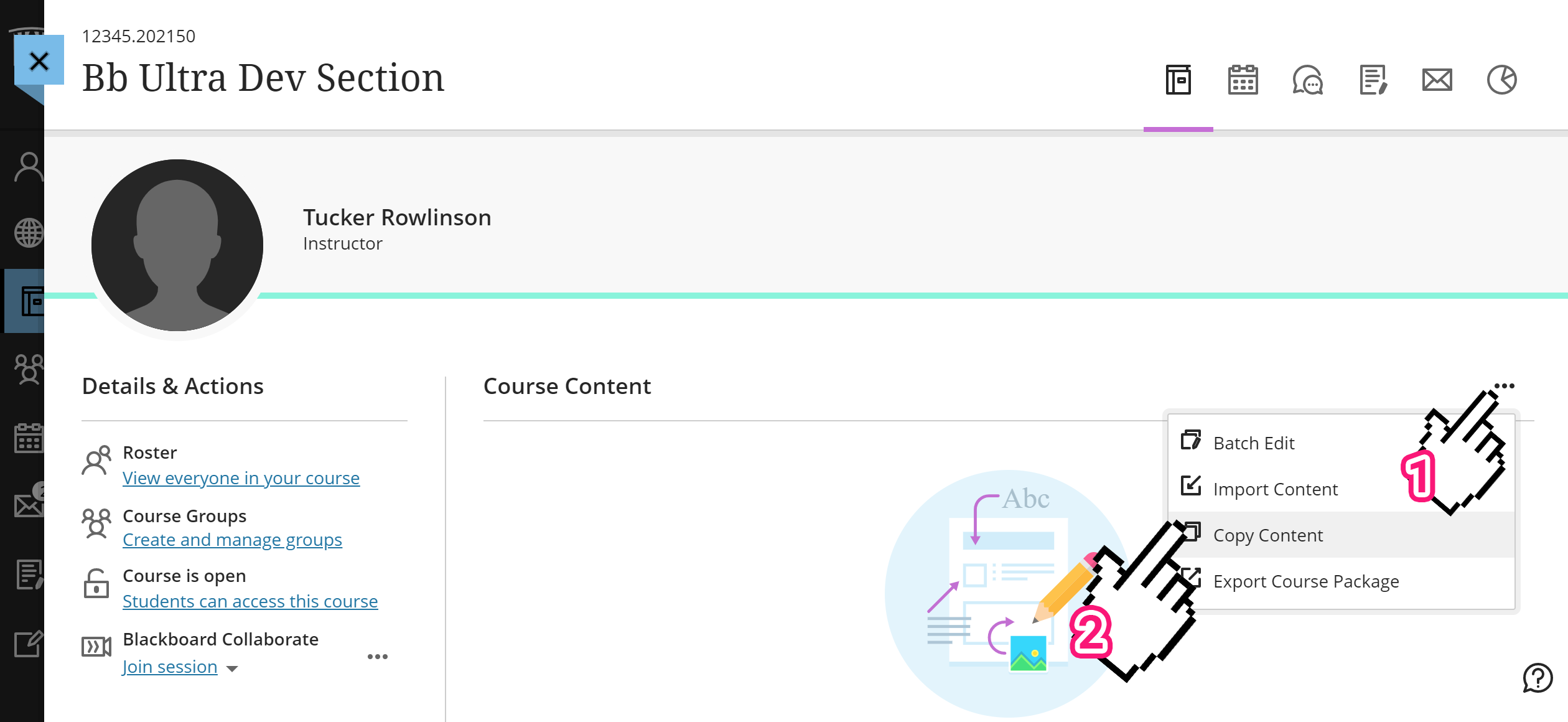The height and width of the screenshot is (722, 1568).
Task: Expand the Blackboard Collaborate session dropdown
Action: pyautogui.click(x=232, y=667)
